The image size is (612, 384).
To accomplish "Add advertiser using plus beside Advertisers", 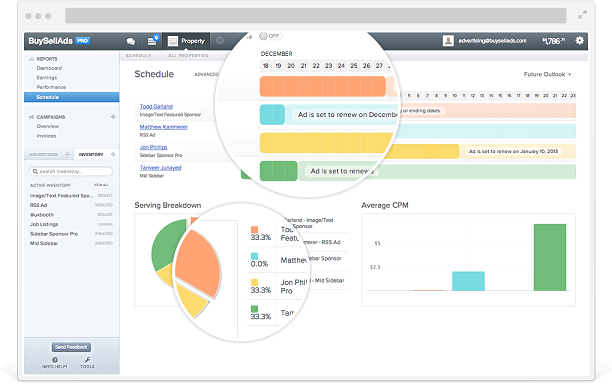I will [x=68, y=155].
